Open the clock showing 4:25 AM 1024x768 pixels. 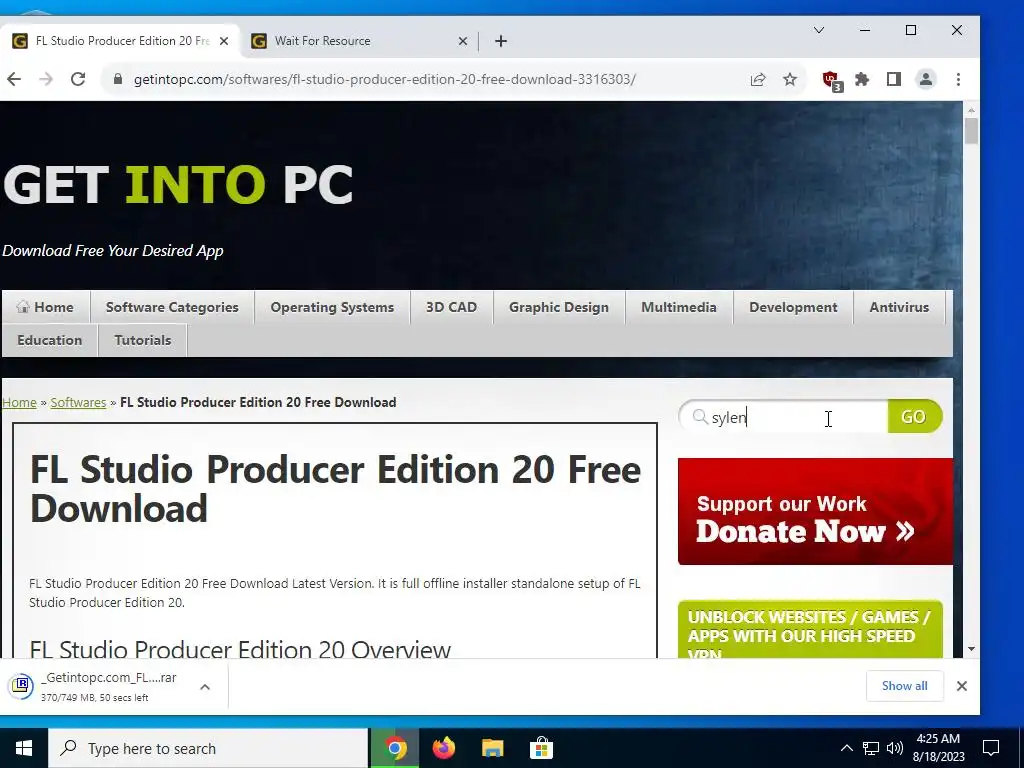[939, 748]
